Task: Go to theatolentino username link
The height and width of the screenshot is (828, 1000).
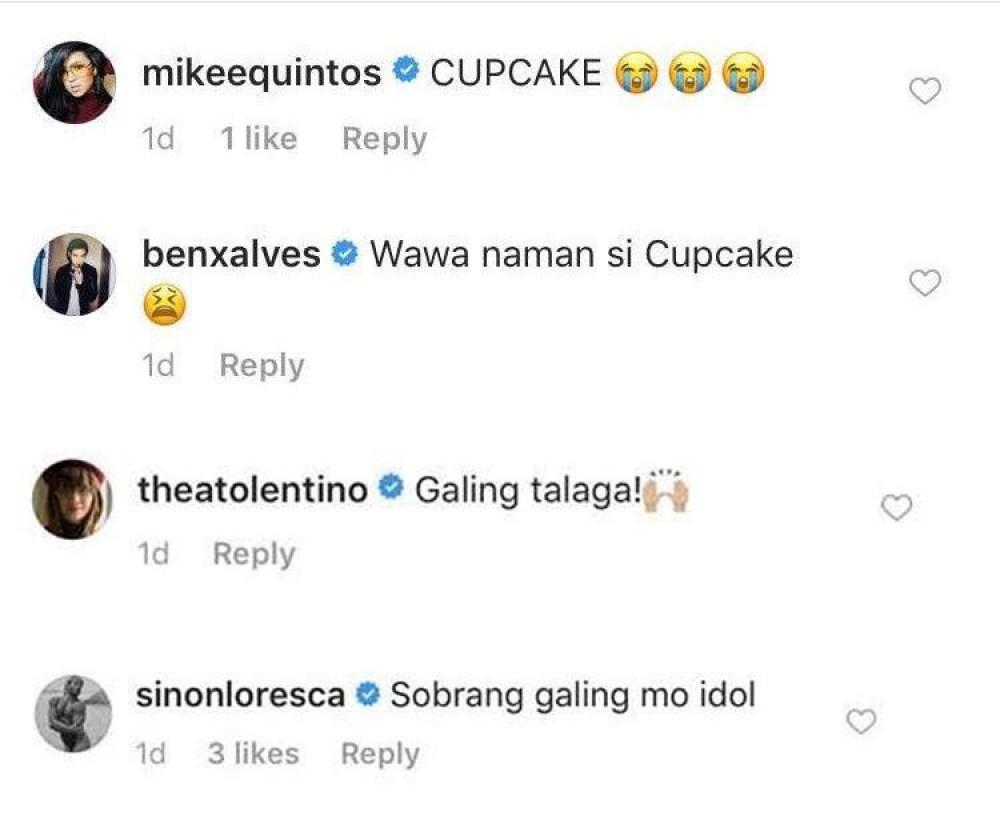Action: click(256, 490)
